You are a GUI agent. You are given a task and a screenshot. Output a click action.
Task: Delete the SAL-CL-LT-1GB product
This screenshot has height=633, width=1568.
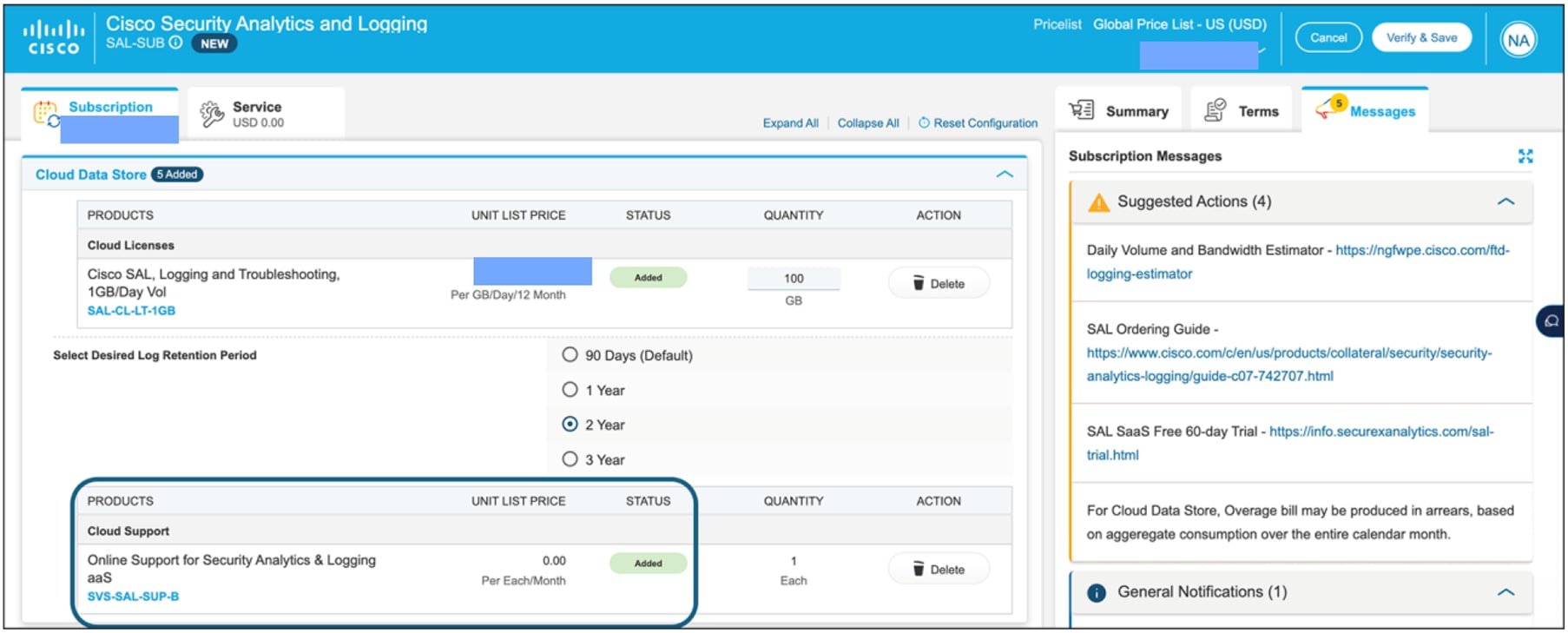coord(939,284)
